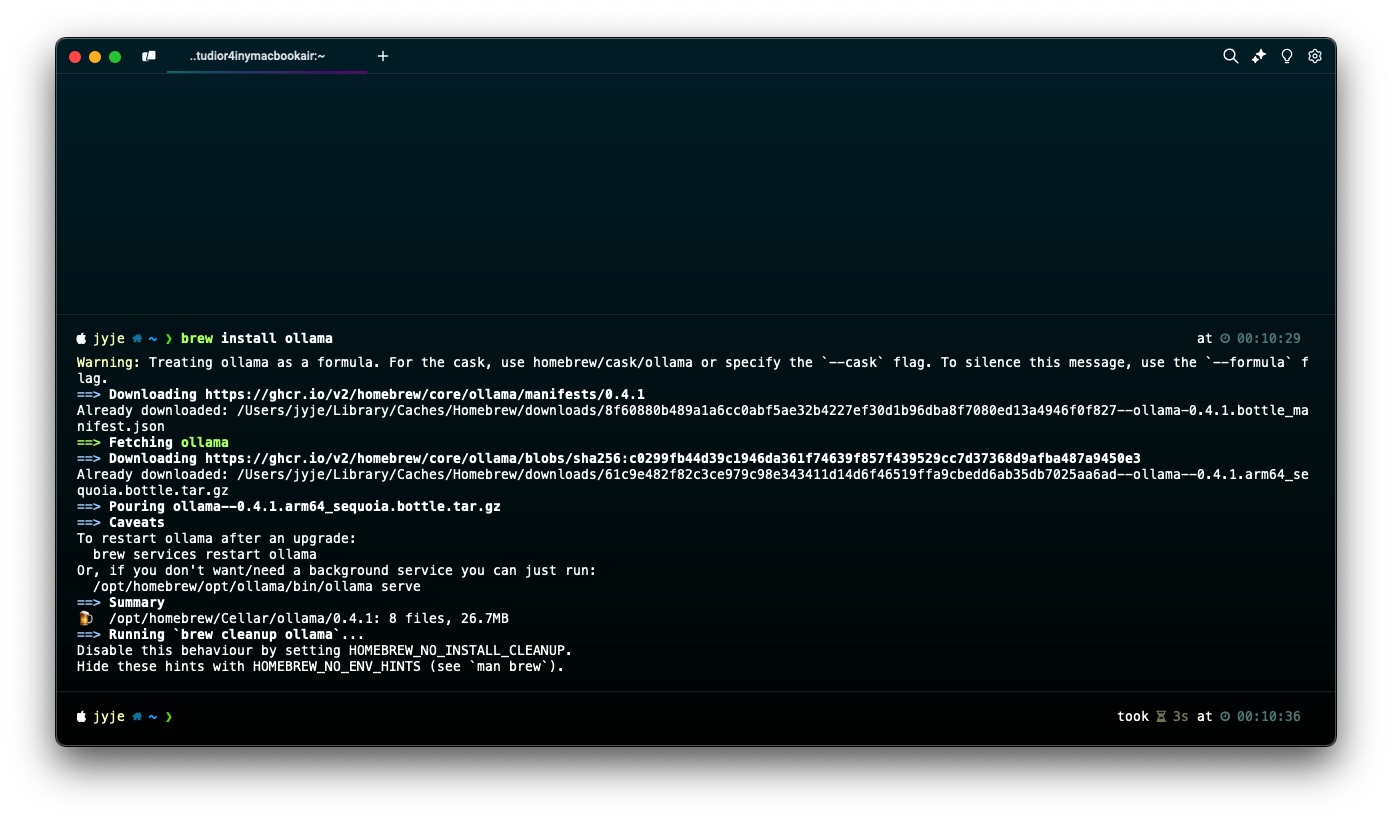
Task: Open the tabs panel icon left of the tab
Action: pyautogui.click(x=149, y=56)
